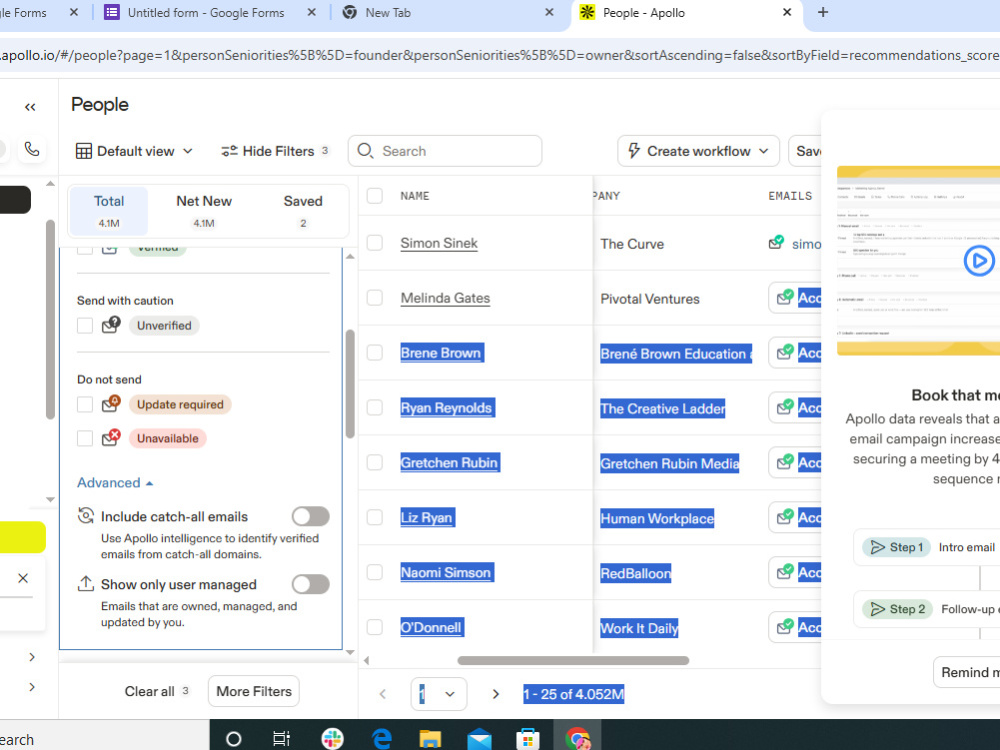Go to previous results page arrow
The width and height of the screenshot is (1000, 750).
(x=383, y=694)
